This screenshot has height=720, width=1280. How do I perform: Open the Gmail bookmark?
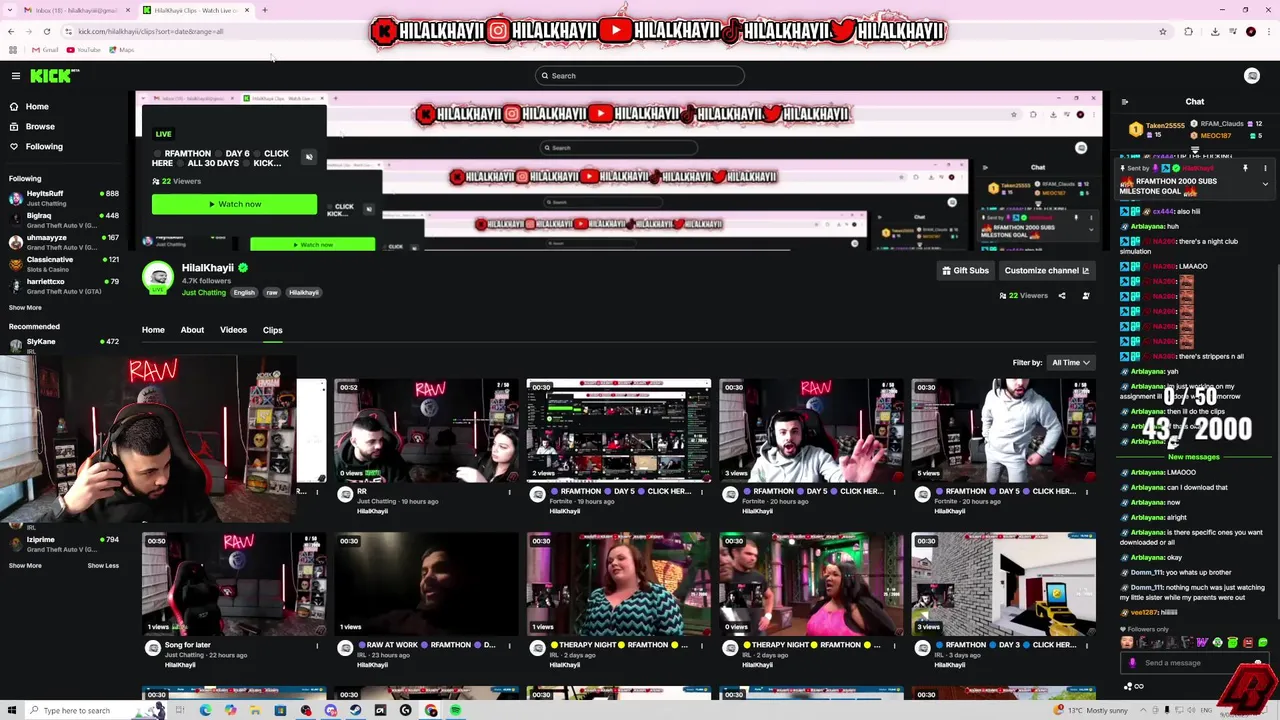click(45, 50)
